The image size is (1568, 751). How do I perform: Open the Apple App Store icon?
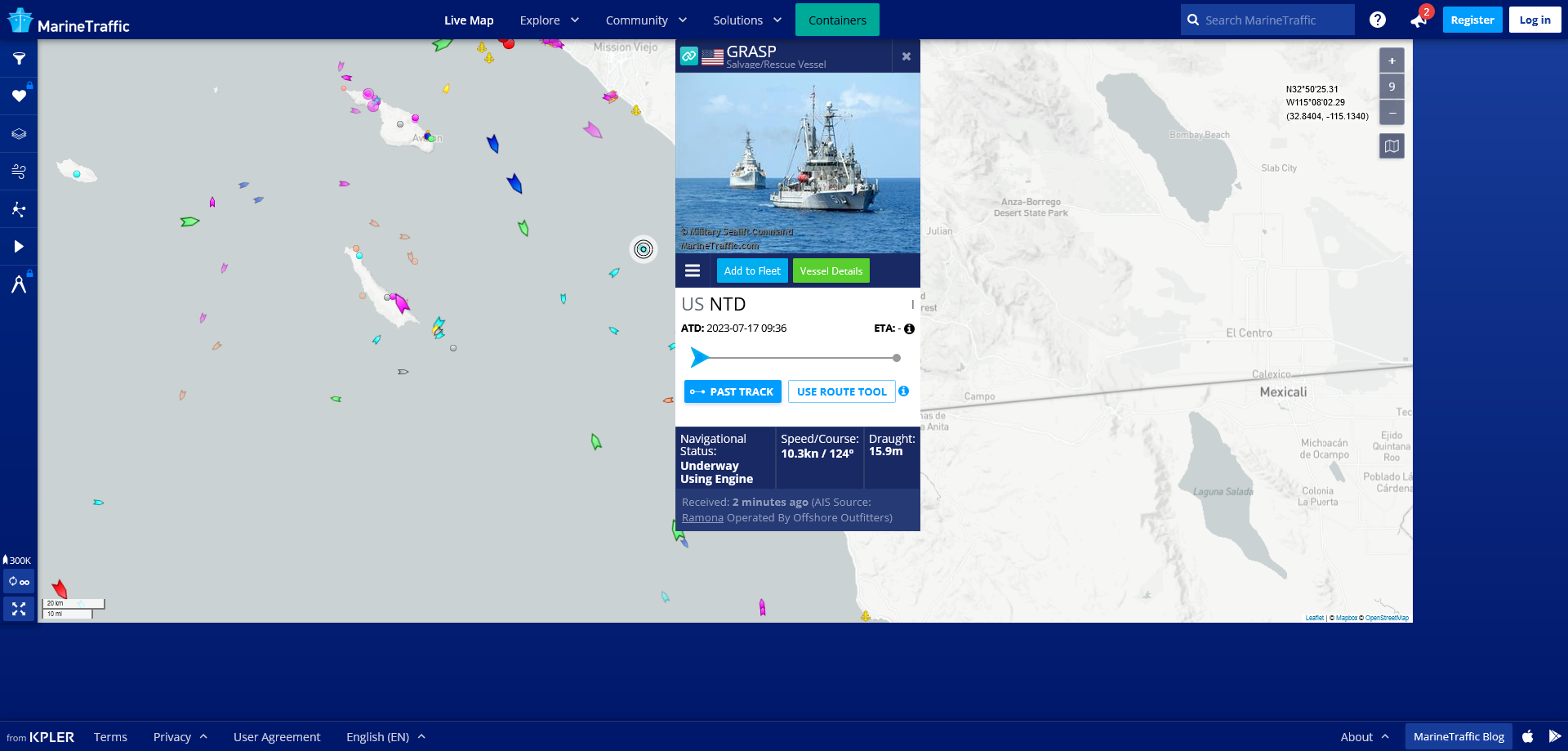(1527, 736)
